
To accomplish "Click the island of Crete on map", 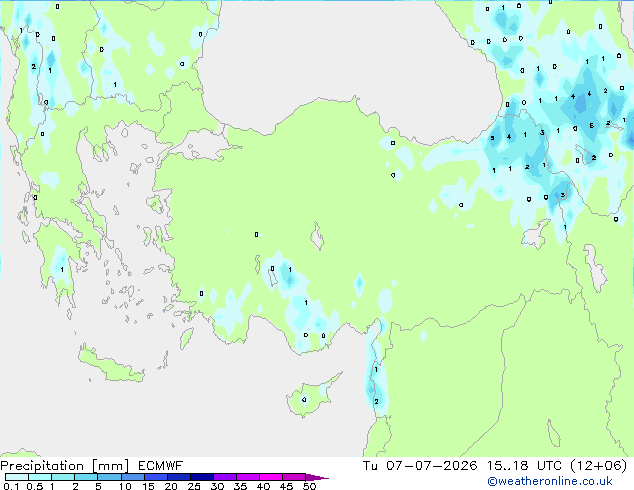I will coord(110,365).
